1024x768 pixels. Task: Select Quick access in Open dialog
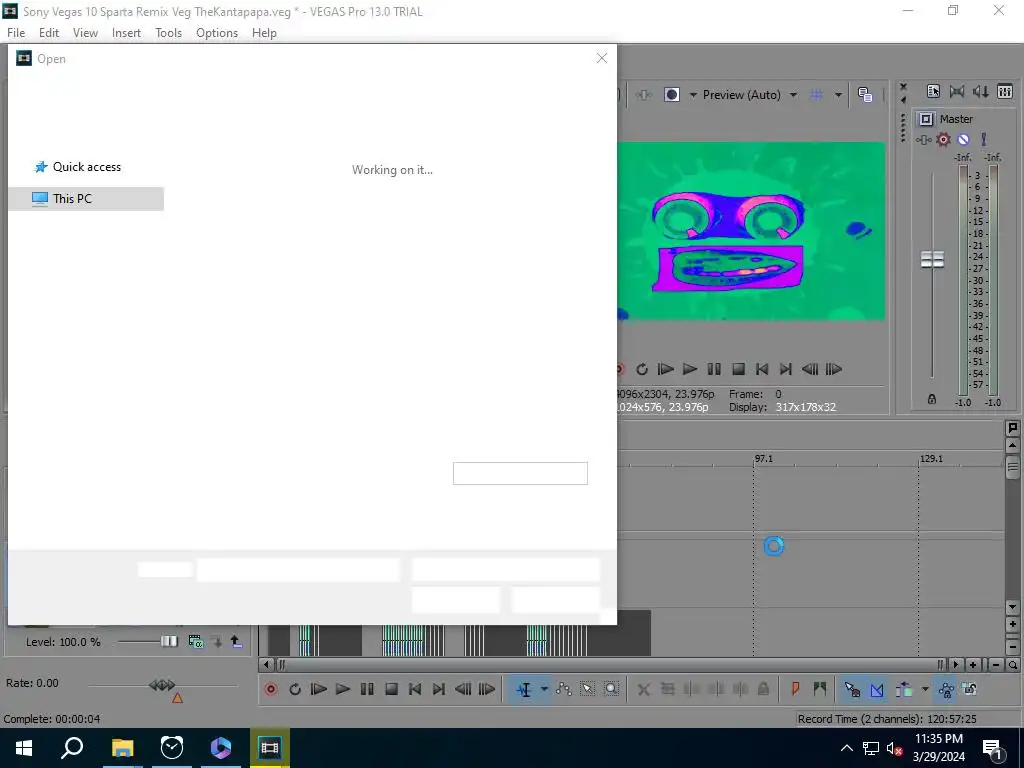click(x=86, y=167)
